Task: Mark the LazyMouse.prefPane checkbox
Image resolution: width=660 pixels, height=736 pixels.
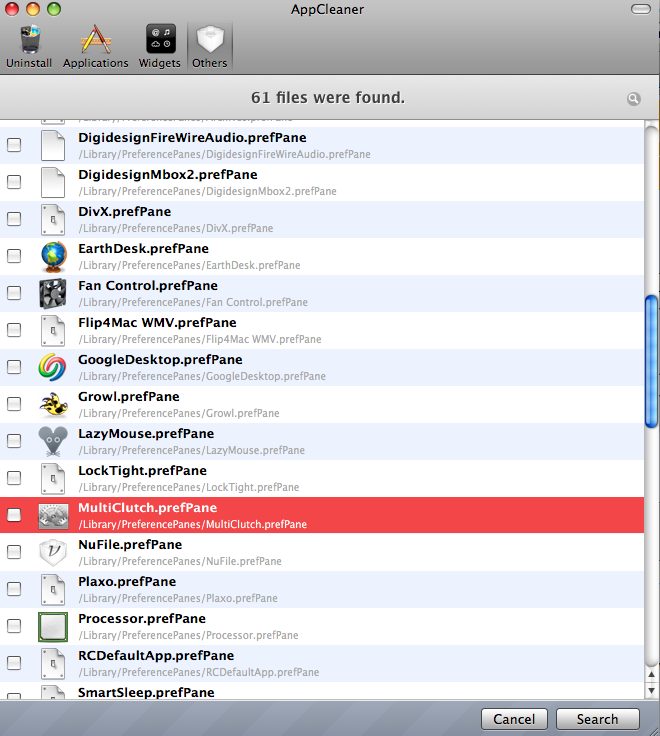Action: (14, 441)
